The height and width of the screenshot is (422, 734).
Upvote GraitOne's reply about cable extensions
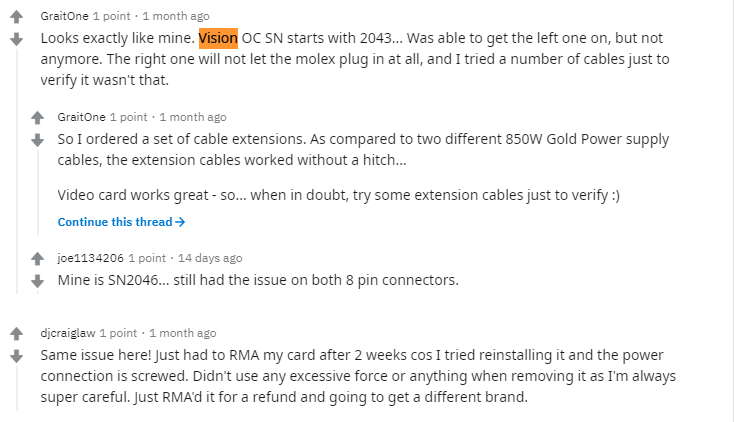click(37, 118)
